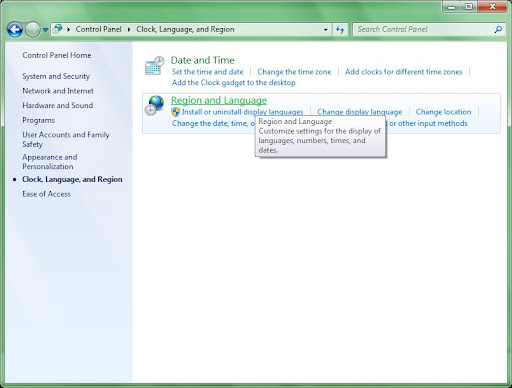The height and width of the screenshot is (388, 512).
Task: Click Change the date, time link
Action: [x=213, y=124]
